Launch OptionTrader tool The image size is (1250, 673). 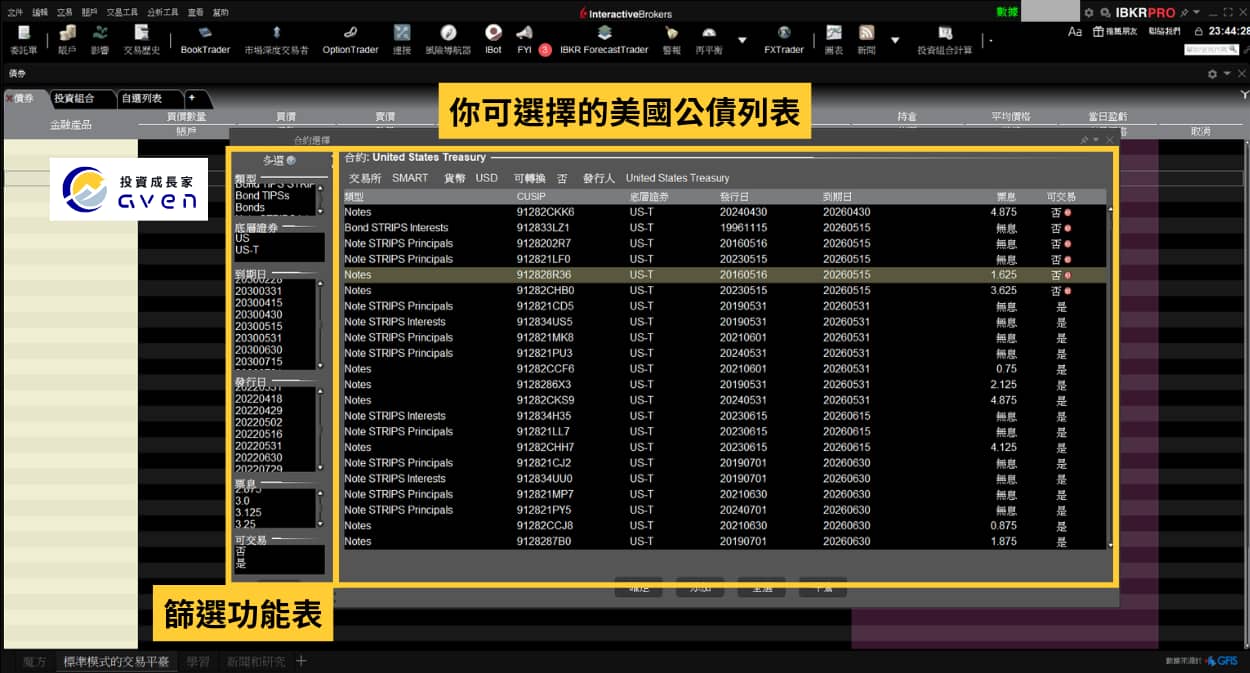tap(350, 39)
